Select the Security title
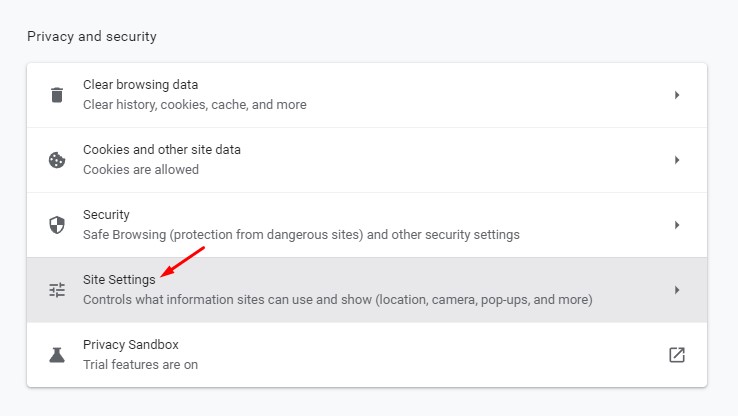The image size is (738, 416). tap(106, 215)
